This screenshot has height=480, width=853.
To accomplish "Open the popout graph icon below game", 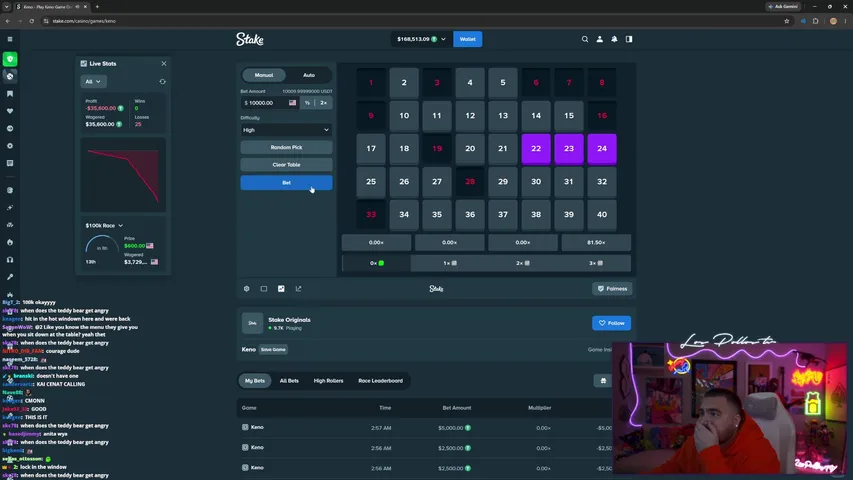I will [298, 289].
